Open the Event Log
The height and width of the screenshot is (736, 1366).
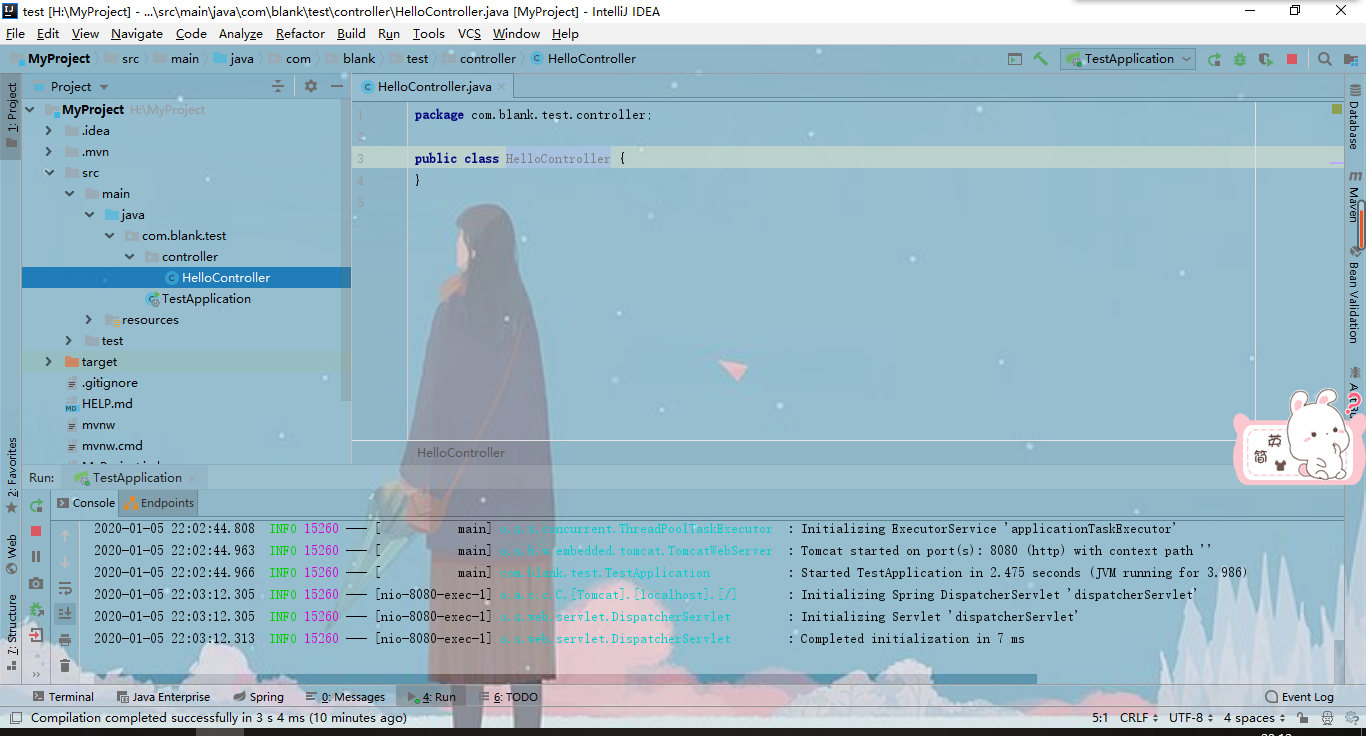coord(1299,697)
